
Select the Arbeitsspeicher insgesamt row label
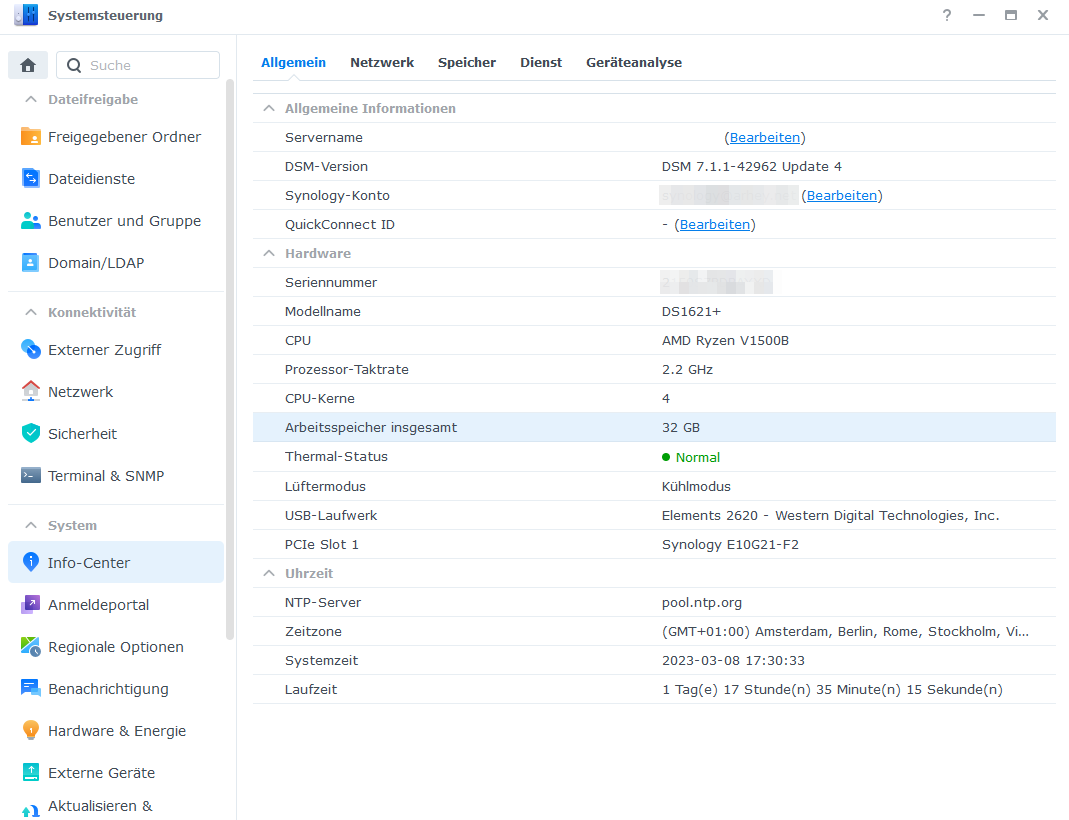(x=371, y=427)
